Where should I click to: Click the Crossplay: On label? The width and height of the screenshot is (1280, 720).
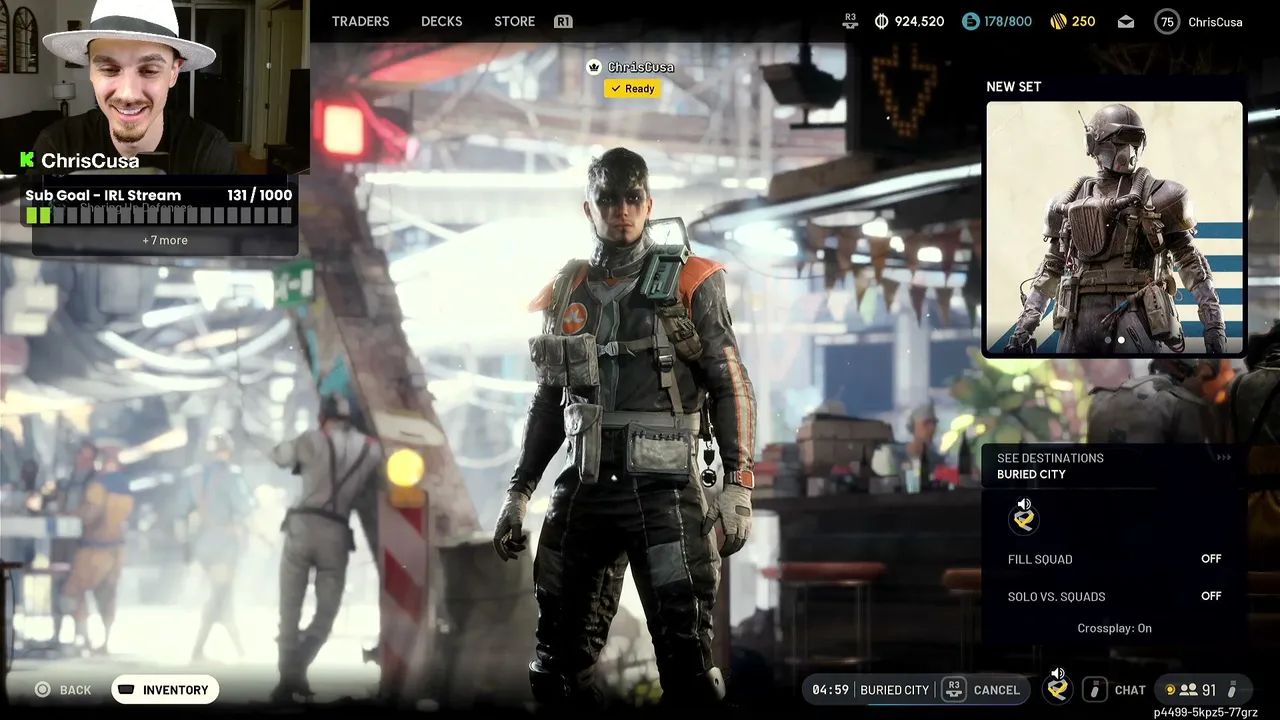(x=1114, y=628)
